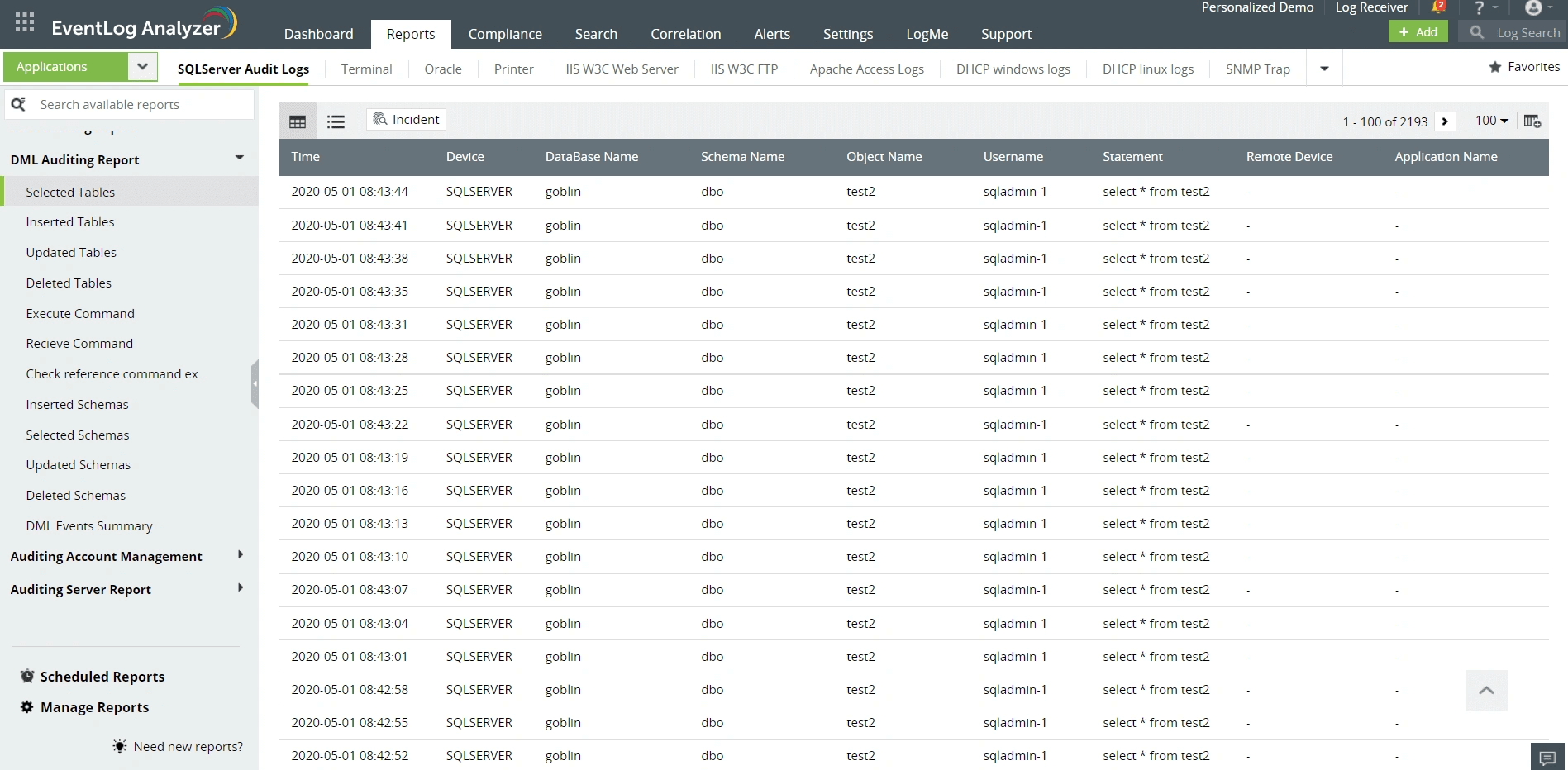Click the Log Search magnifier icon
The height and width of the screenshot is (770, 1568).
tap(1477, 32)
